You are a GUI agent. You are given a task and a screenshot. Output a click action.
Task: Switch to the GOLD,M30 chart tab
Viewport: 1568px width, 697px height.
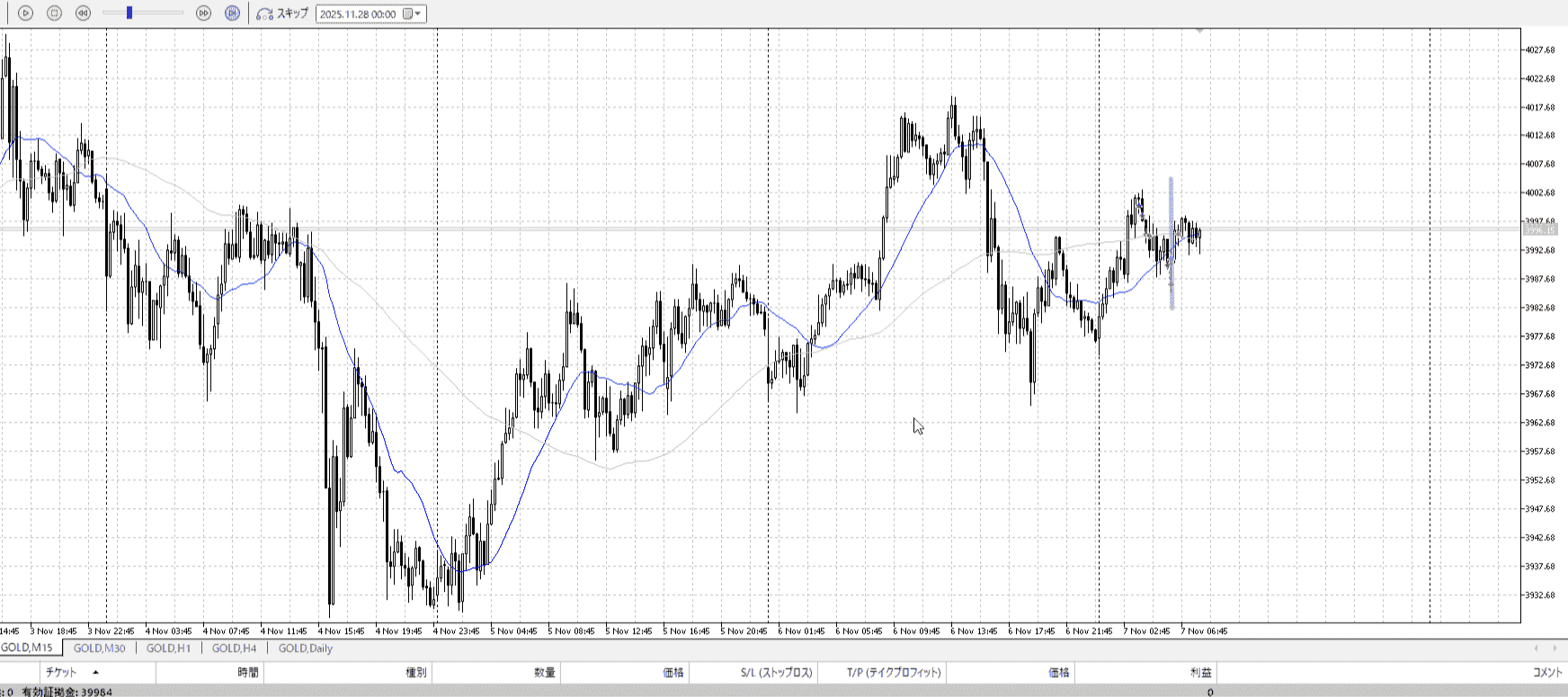tap(99, 648)
